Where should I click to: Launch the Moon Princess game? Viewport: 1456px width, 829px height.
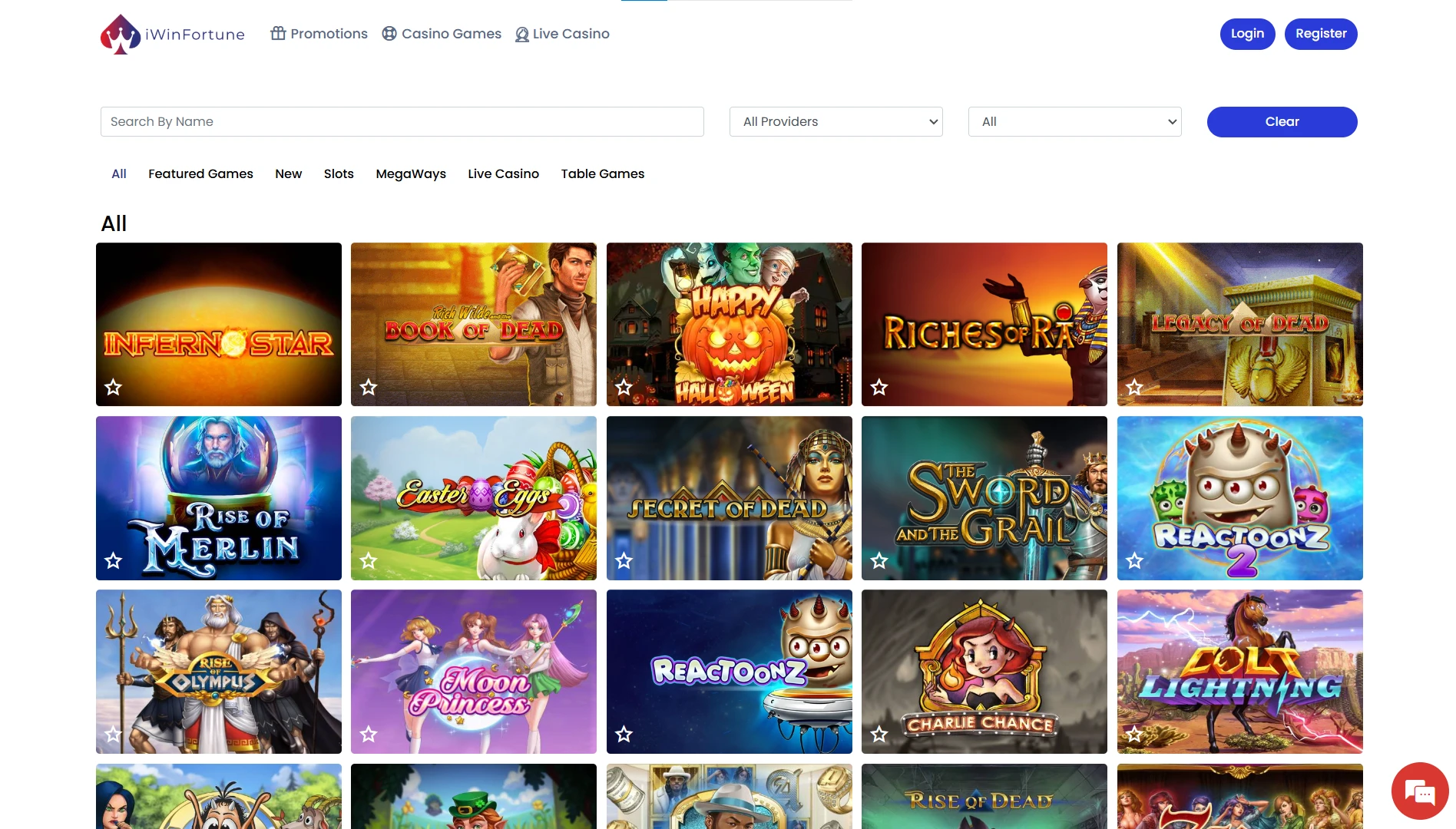pos(474,672)
